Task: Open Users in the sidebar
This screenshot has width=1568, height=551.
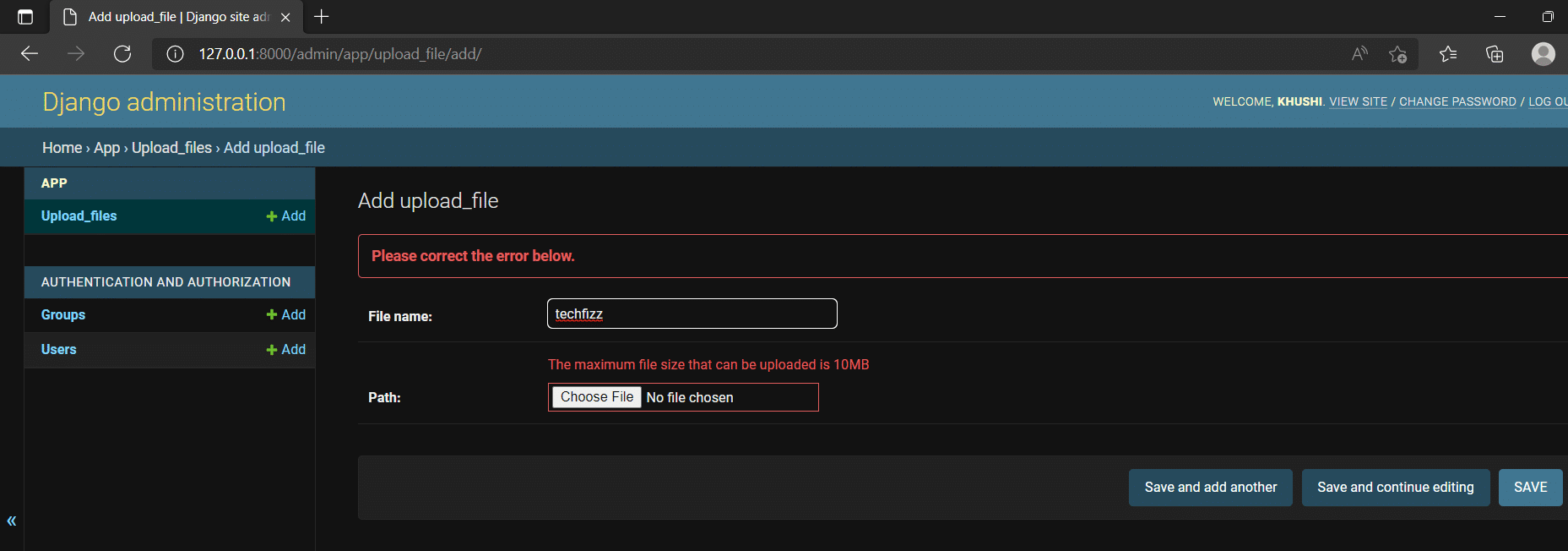Action: click(x=59, y=349)
